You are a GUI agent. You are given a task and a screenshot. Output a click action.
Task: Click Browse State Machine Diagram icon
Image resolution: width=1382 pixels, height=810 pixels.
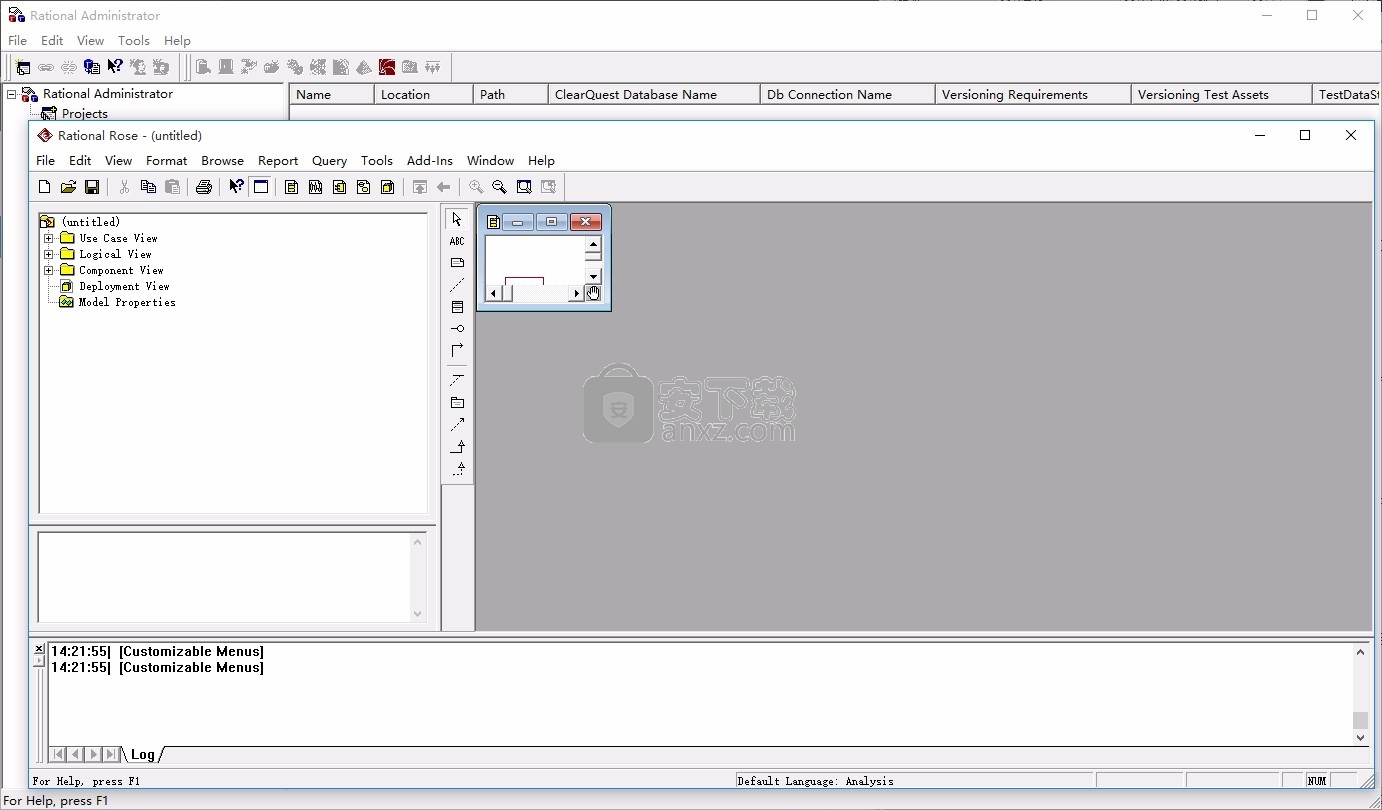[364, 187]
